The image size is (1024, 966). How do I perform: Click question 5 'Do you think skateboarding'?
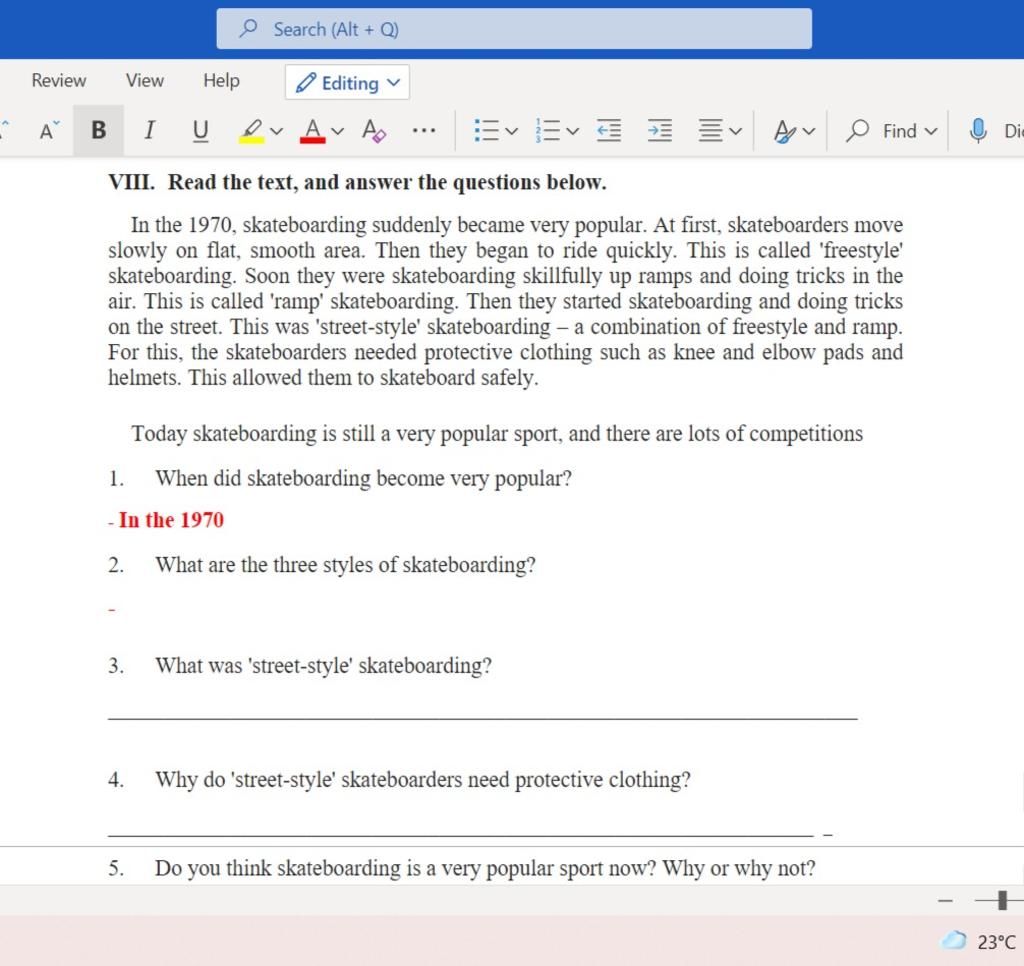click(485, 868)
